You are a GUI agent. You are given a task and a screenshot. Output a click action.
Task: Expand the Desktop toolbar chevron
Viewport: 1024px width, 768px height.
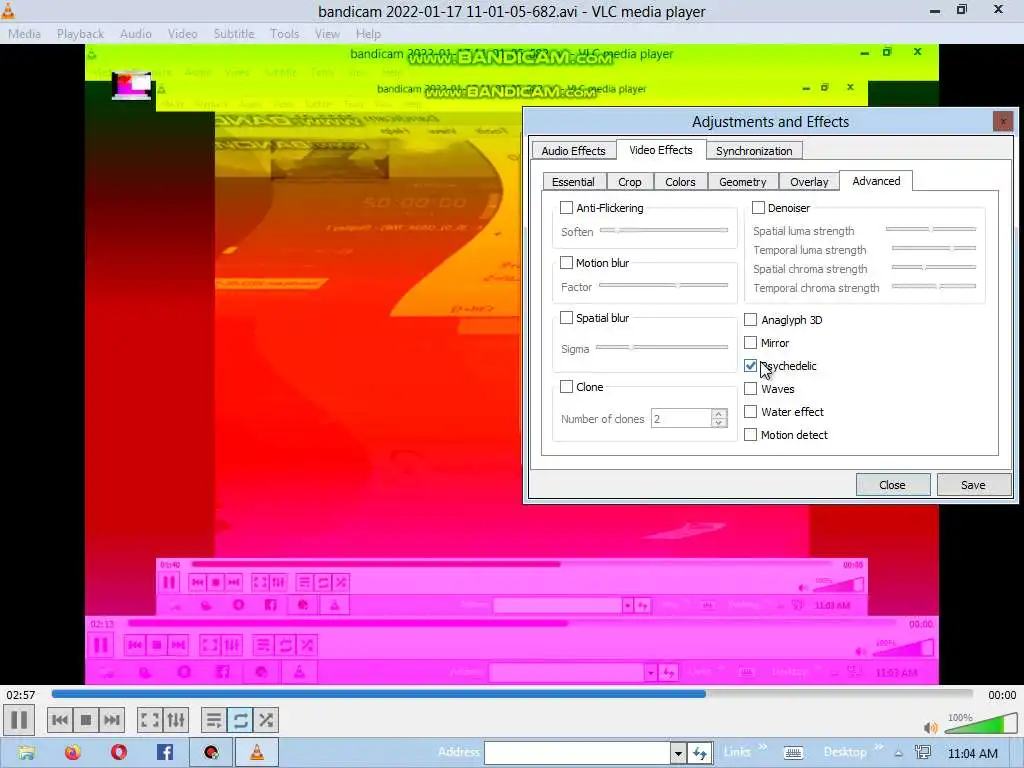point(878,747)
